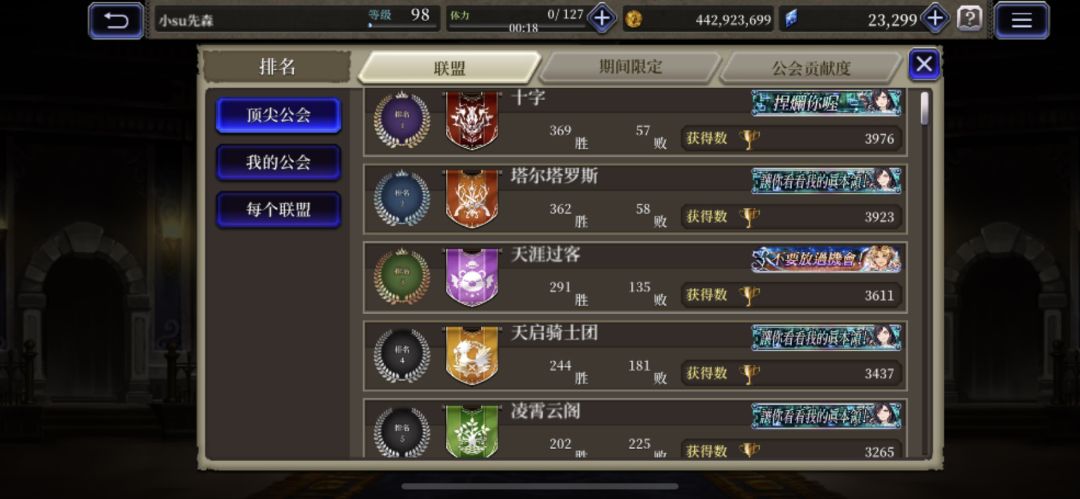Open the 每个联盟 ranking
The image size is (1080, 499).
click(278, 210)
